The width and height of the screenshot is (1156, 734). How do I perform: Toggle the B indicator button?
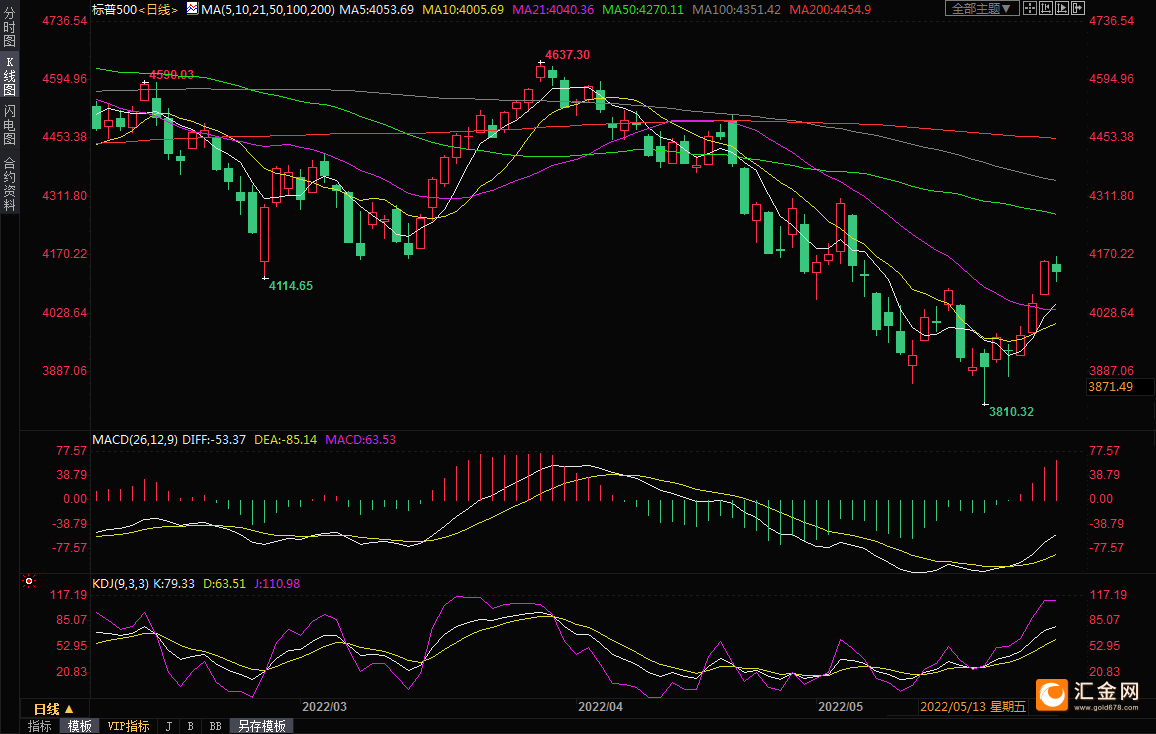(x=191, y=726)
